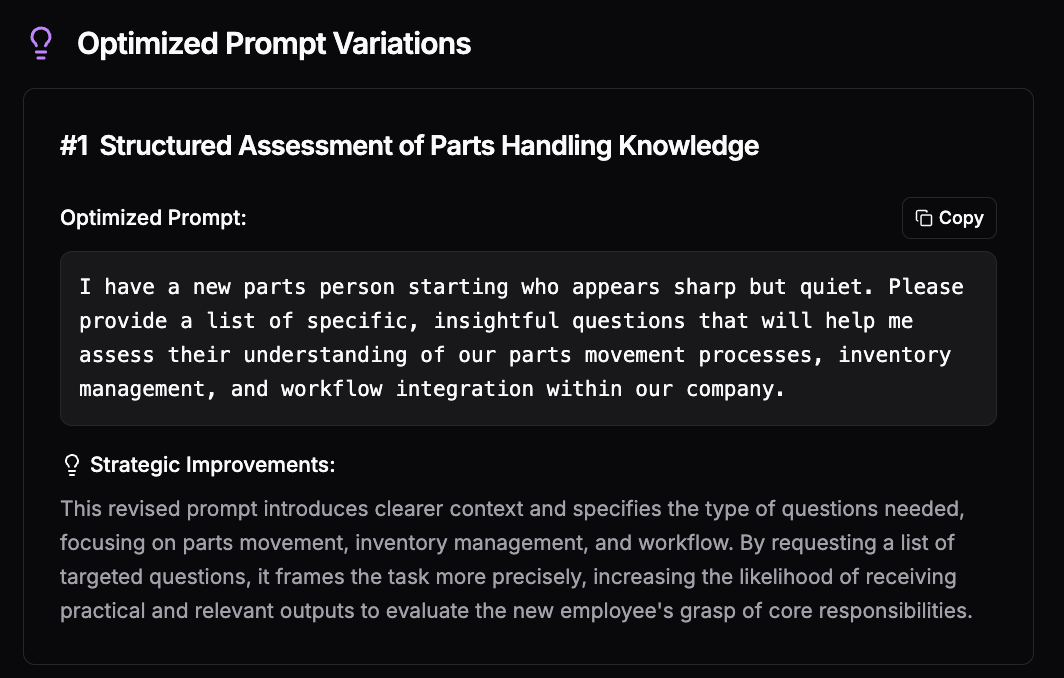
Task: Click the copy icon inside the Copy button
Action: pyautogui.click(x=924, y=218)
